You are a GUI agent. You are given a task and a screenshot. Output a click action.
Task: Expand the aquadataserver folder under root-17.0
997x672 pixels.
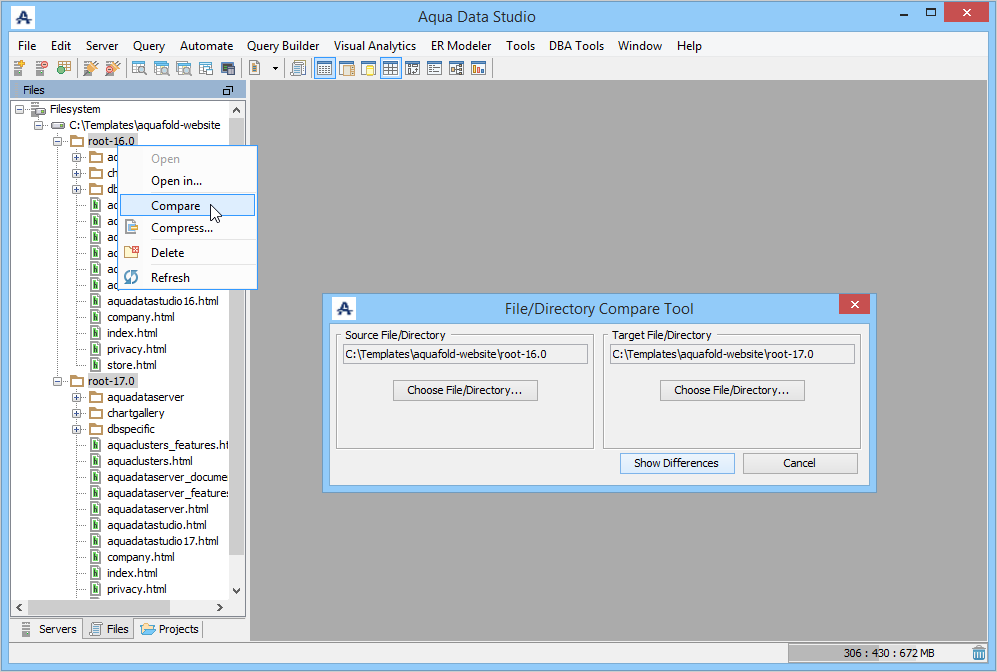(76, 397)
